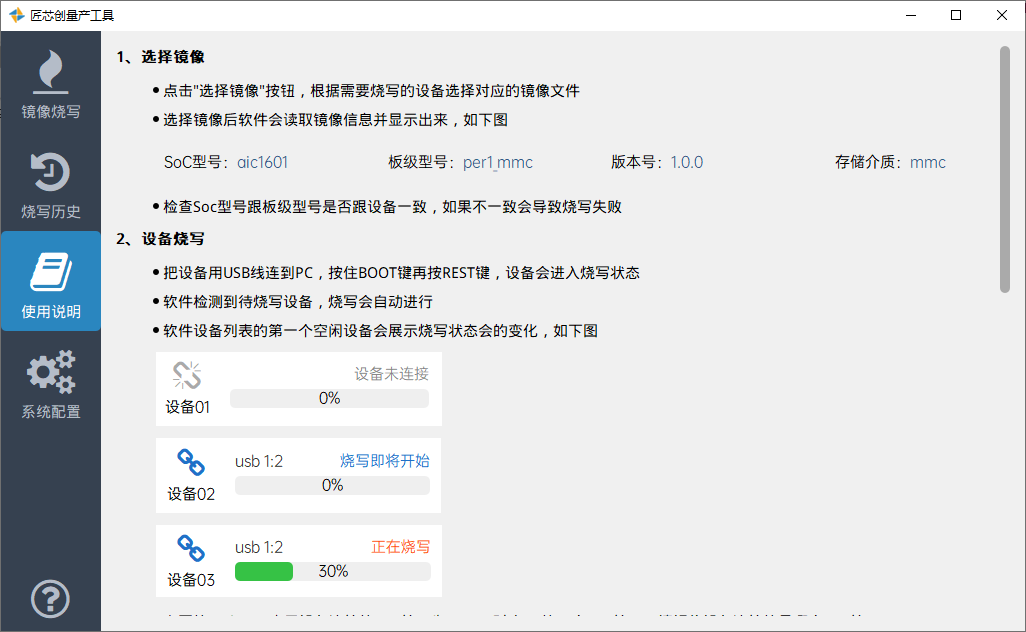Click the 正在烧写 status text
Image resolution: width=1026 pixels, height=632 pixels.
(400, 547)
